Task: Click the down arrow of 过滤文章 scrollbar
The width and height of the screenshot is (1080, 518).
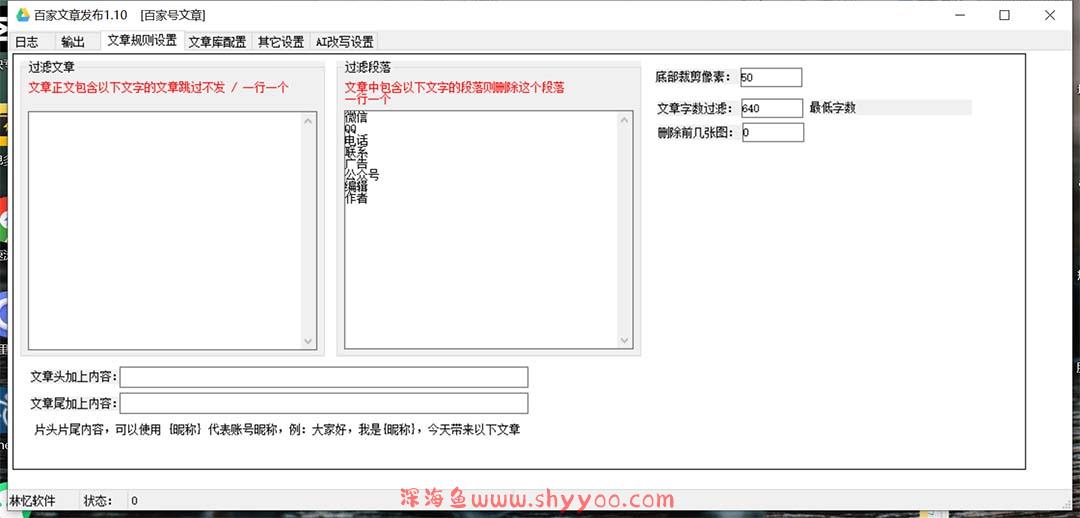Action: [308, 340]
